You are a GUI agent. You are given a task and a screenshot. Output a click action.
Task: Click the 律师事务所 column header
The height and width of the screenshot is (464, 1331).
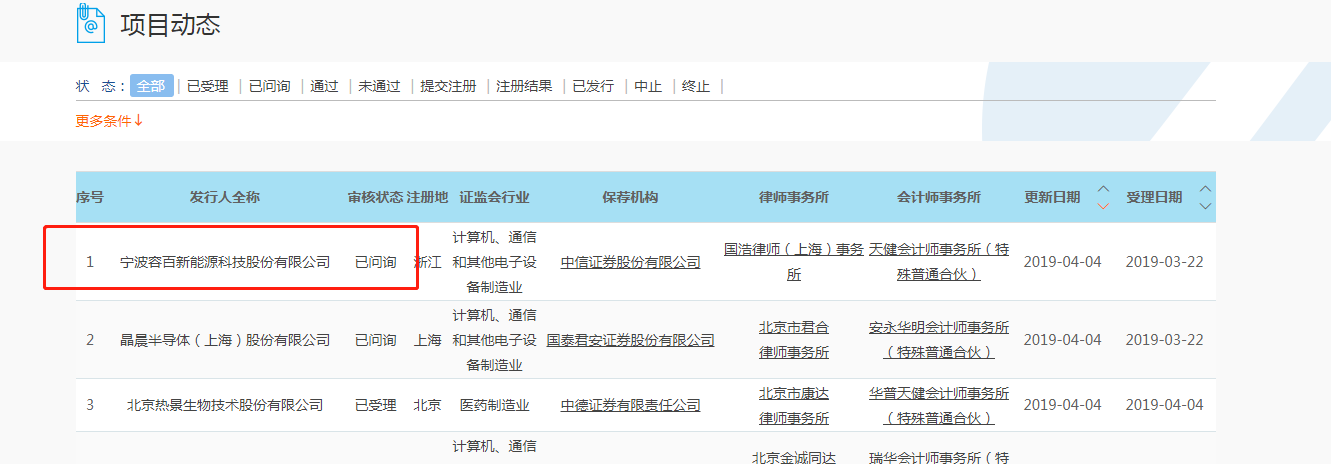coord(794,197)
